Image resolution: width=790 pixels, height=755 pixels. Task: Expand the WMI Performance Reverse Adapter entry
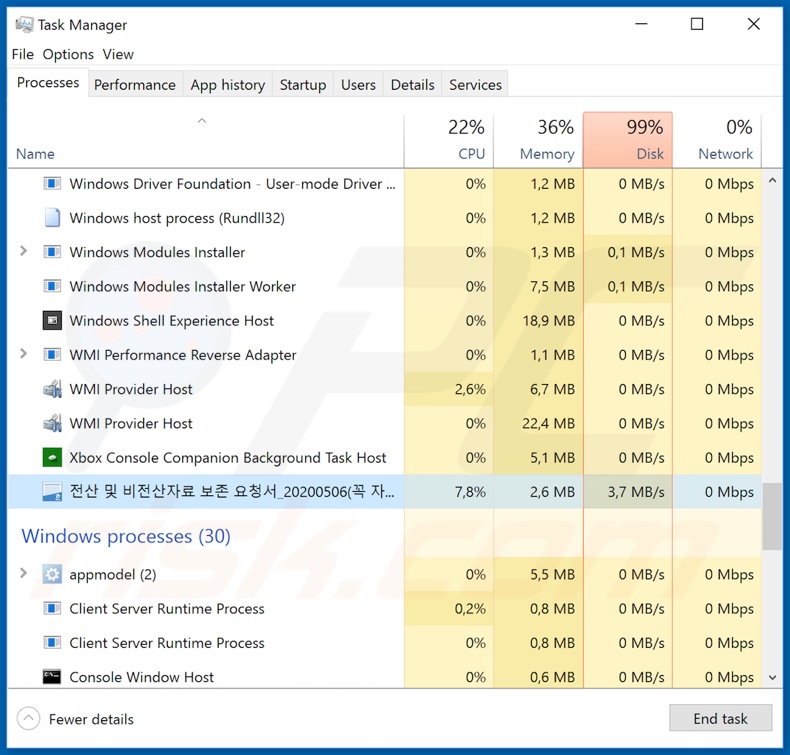[x=24, y=355]
